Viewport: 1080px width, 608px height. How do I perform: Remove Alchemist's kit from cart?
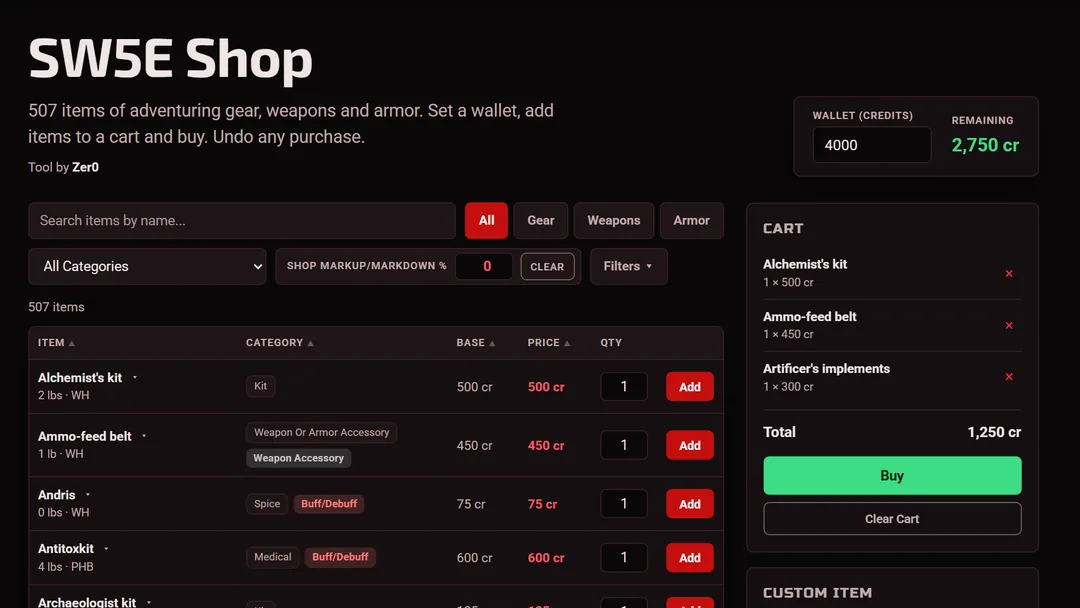1008,273
